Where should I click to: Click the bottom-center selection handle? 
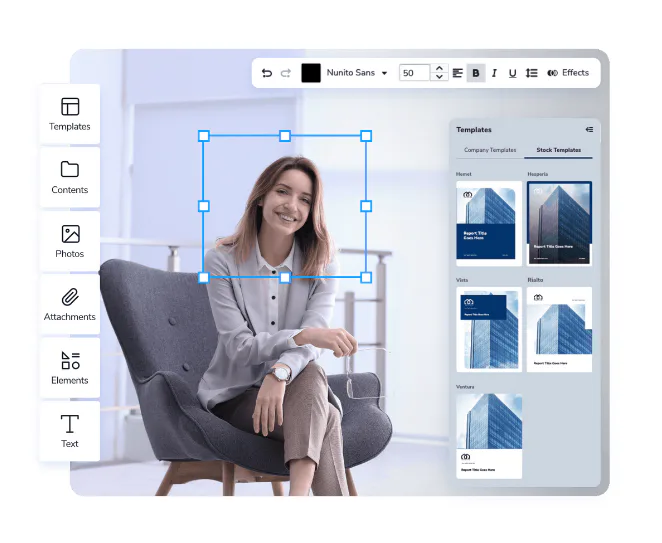[x=285, y=277]
